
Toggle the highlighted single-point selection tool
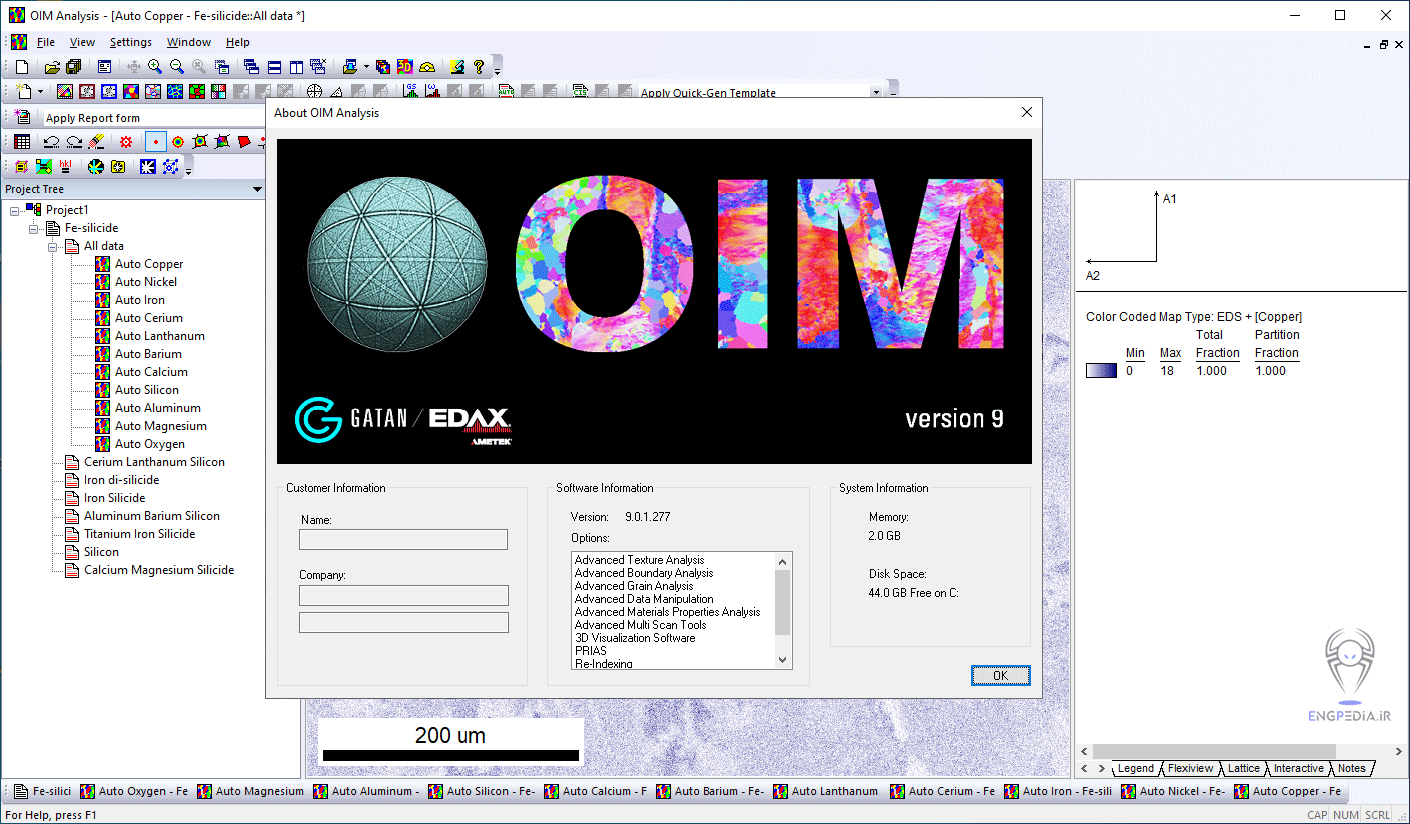point(156,141)
